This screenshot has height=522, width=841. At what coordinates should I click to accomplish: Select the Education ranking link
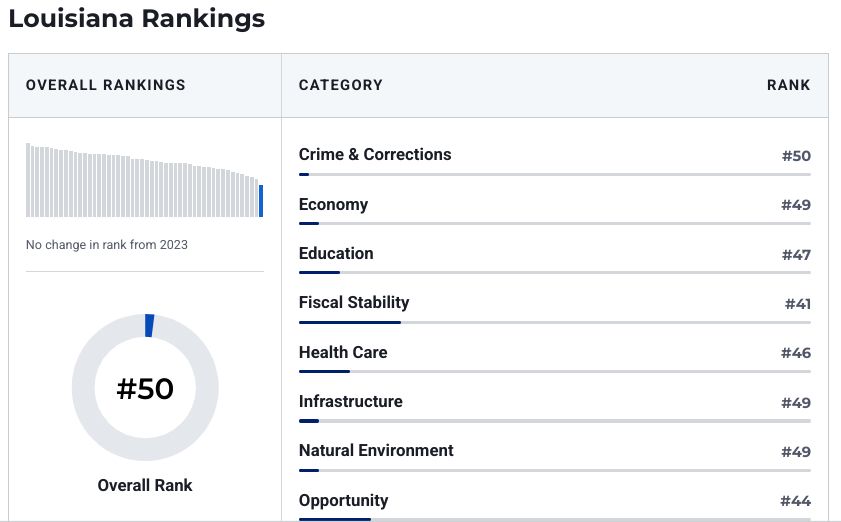(x=336, y=253)
